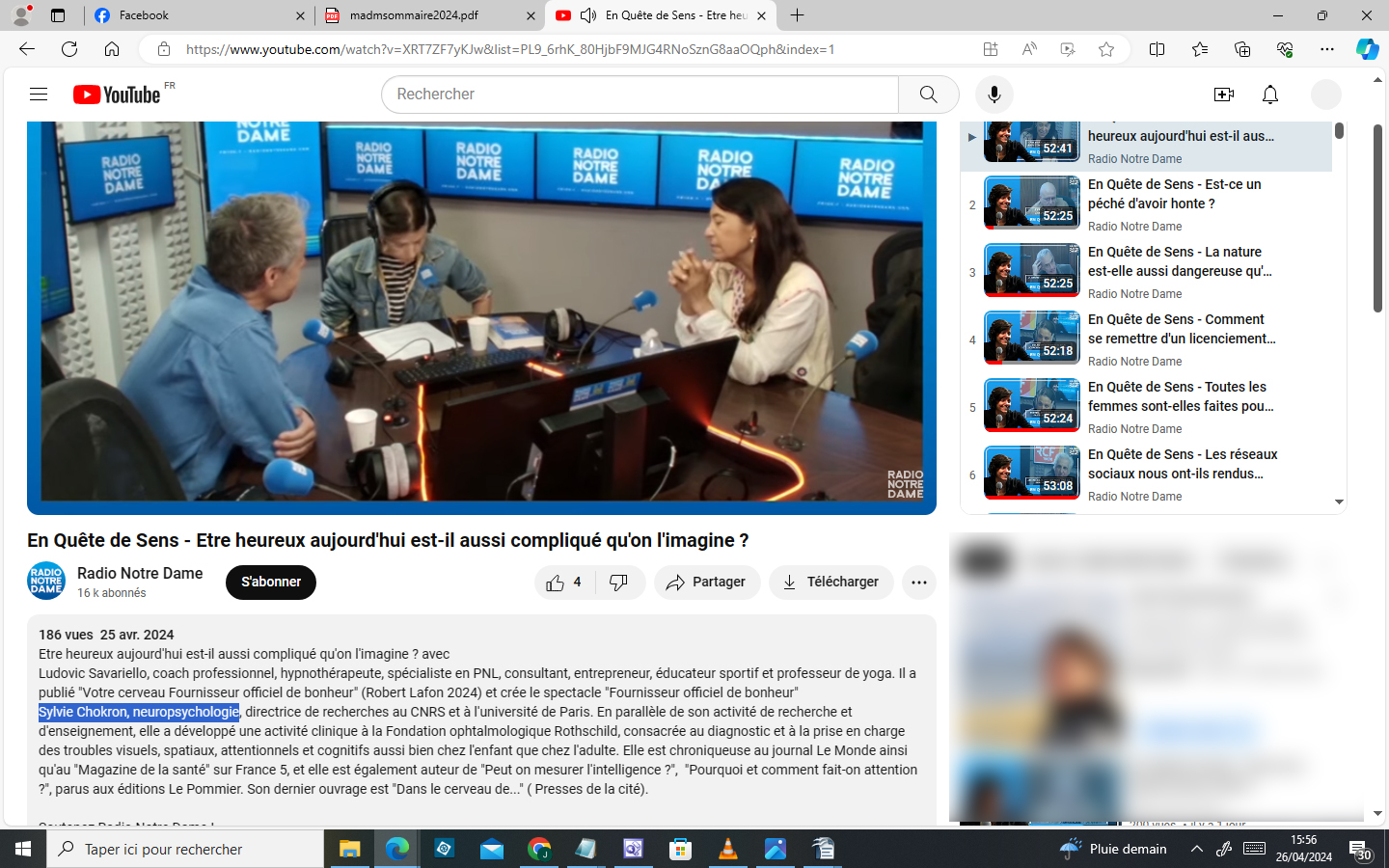Start voice search with the microphone
This screenshot has width=1389, height=868.
point(994,94)
